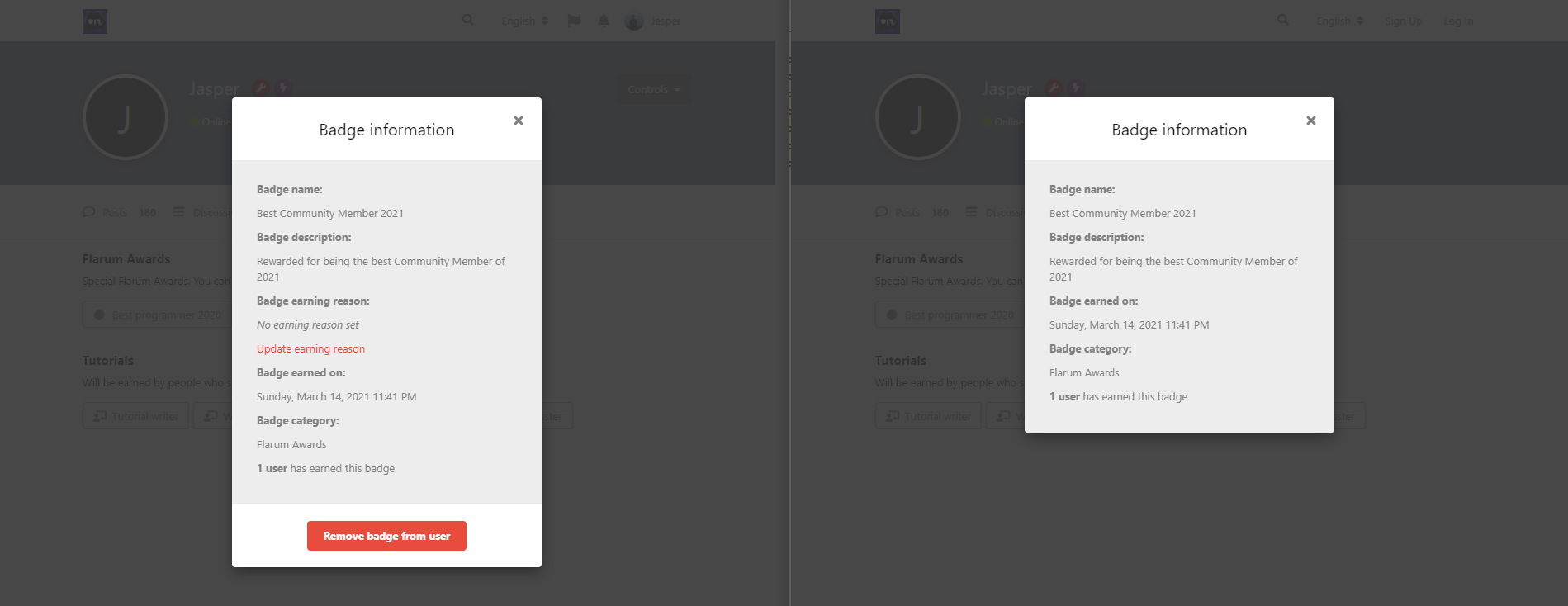Open Jasper user menu in left header
1568x606 pixels.
[x=653, y=21]
